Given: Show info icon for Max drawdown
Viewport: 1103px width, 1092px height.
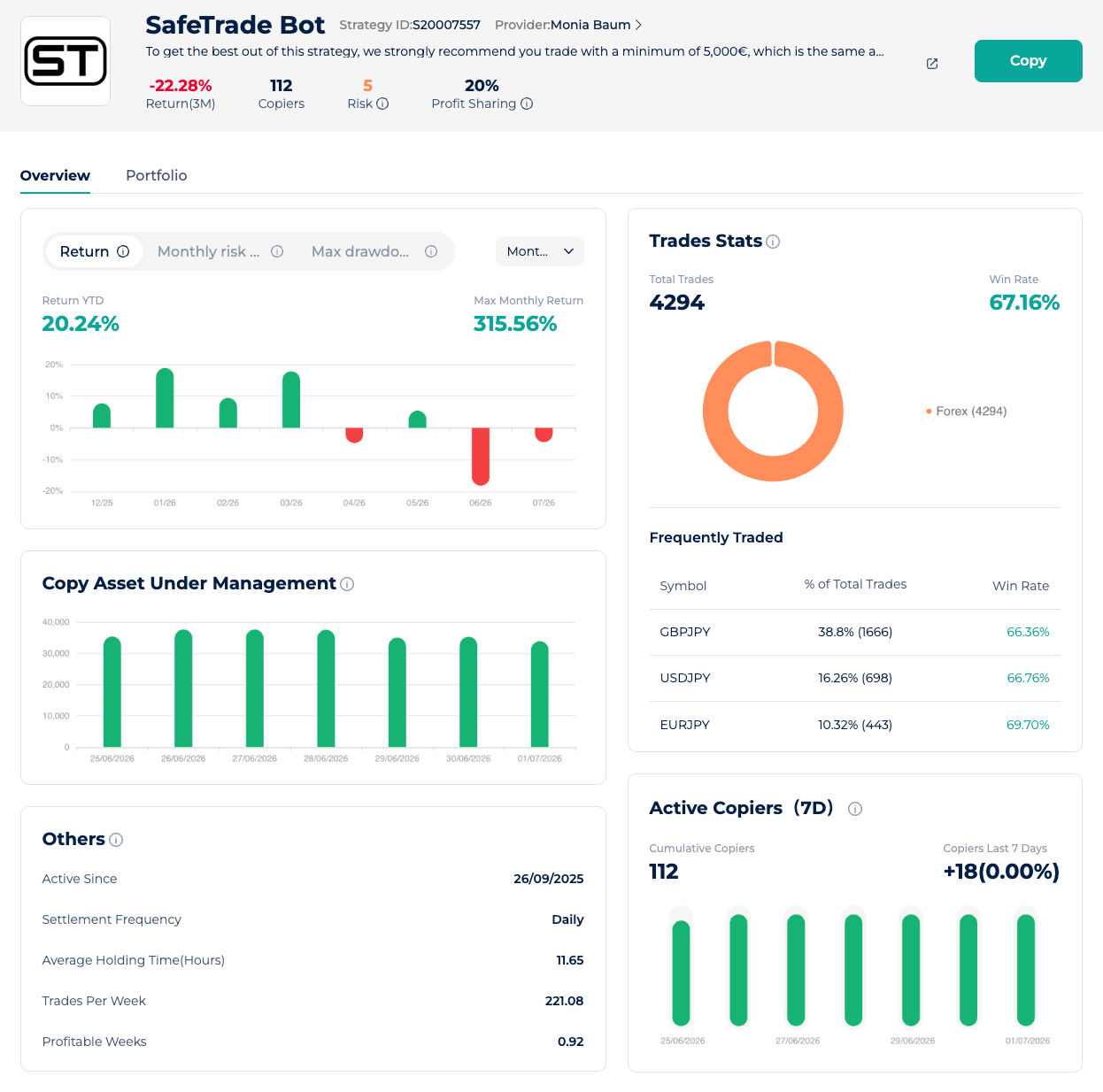Looking at the screenshot, I should pos(431,251).
